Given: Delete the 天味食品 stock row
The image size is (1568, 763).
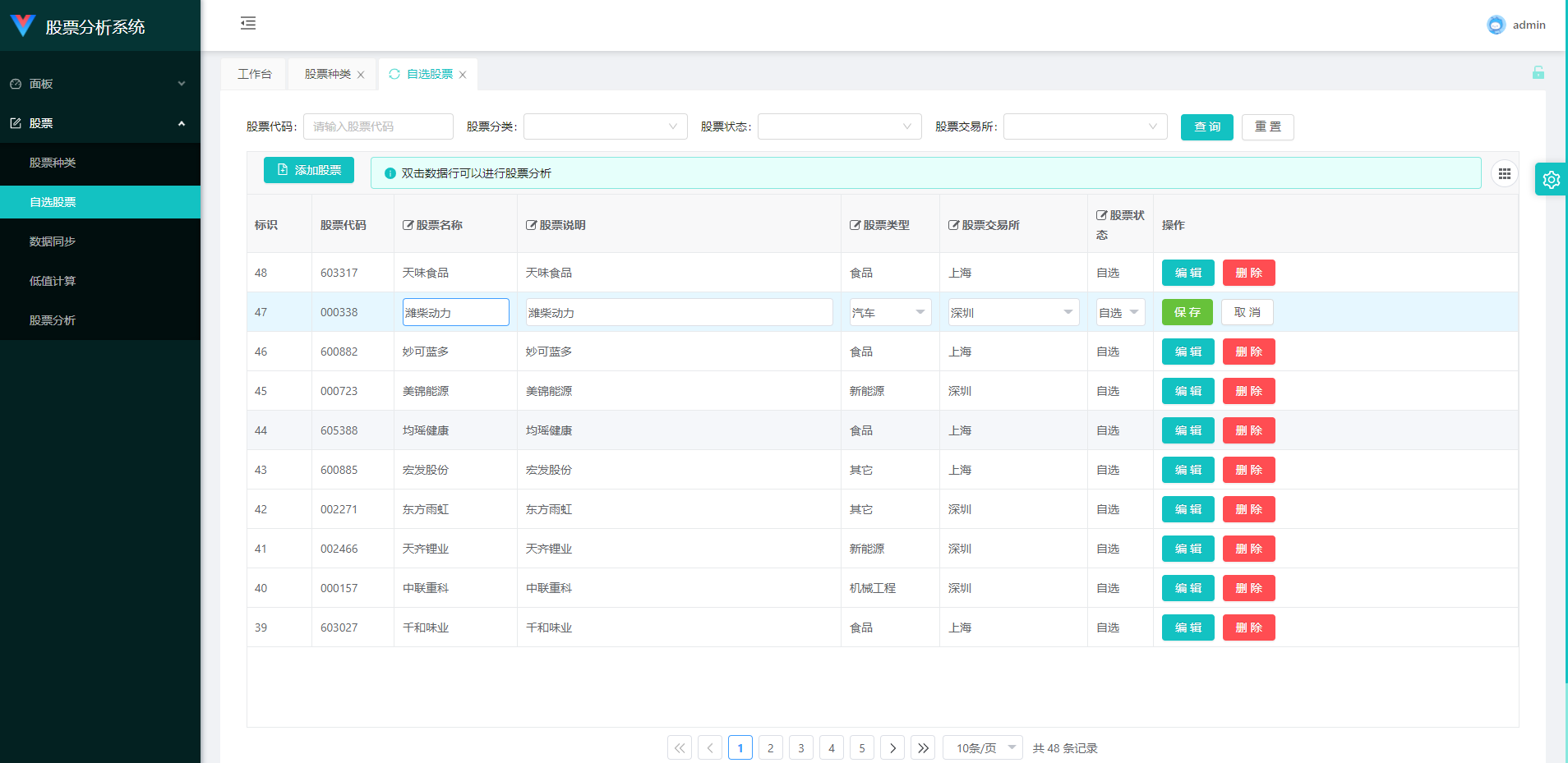Looking at the screenshot, I should [1248, 273].
